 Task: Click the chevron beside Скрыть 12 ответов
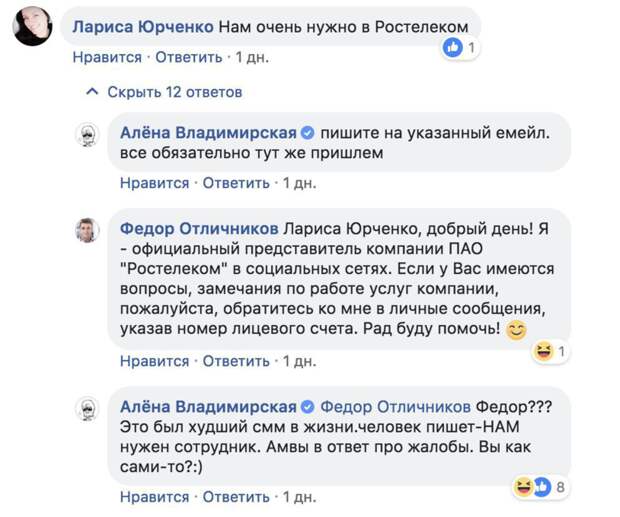(x=92, y=93)
